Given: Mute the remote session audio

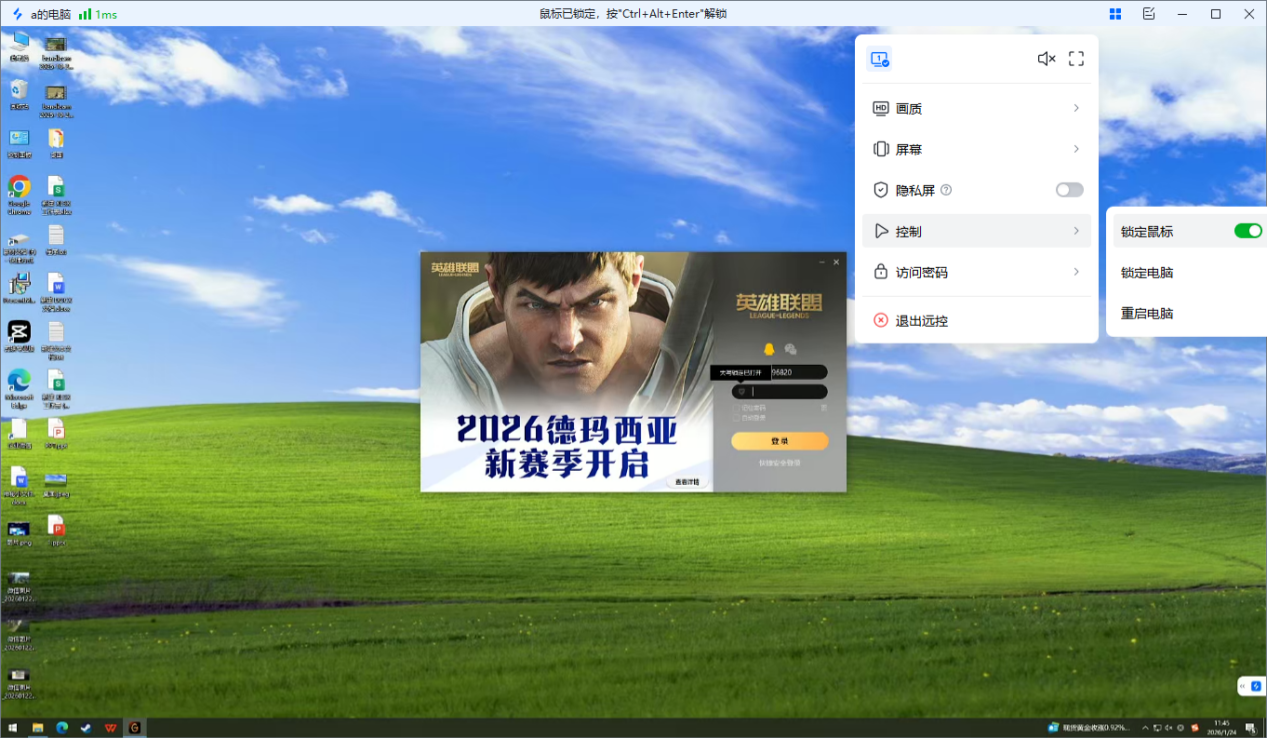Looking at the screenshot, I should pos(1045,58).
